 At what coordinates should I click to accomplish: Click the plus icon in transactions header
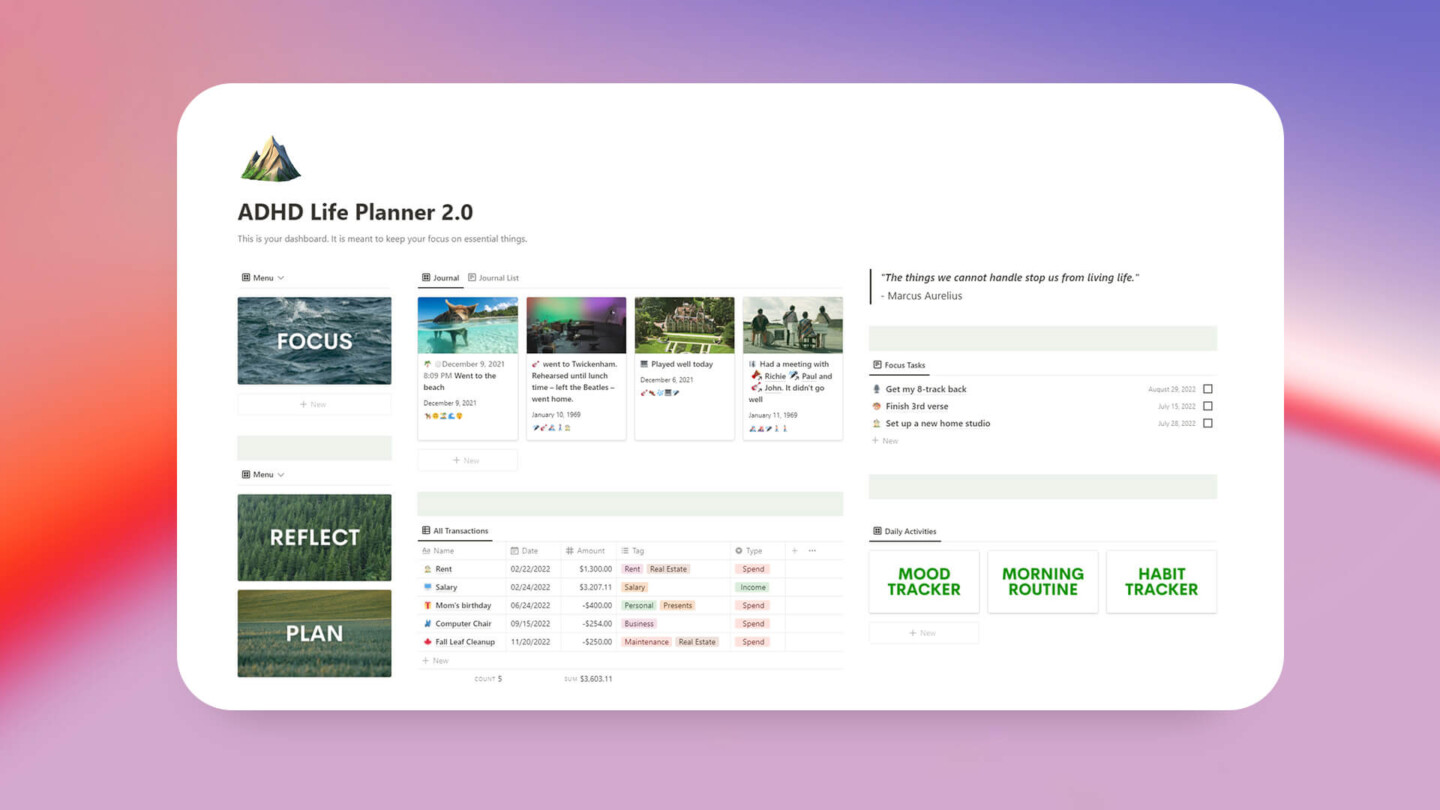point(795,551)
